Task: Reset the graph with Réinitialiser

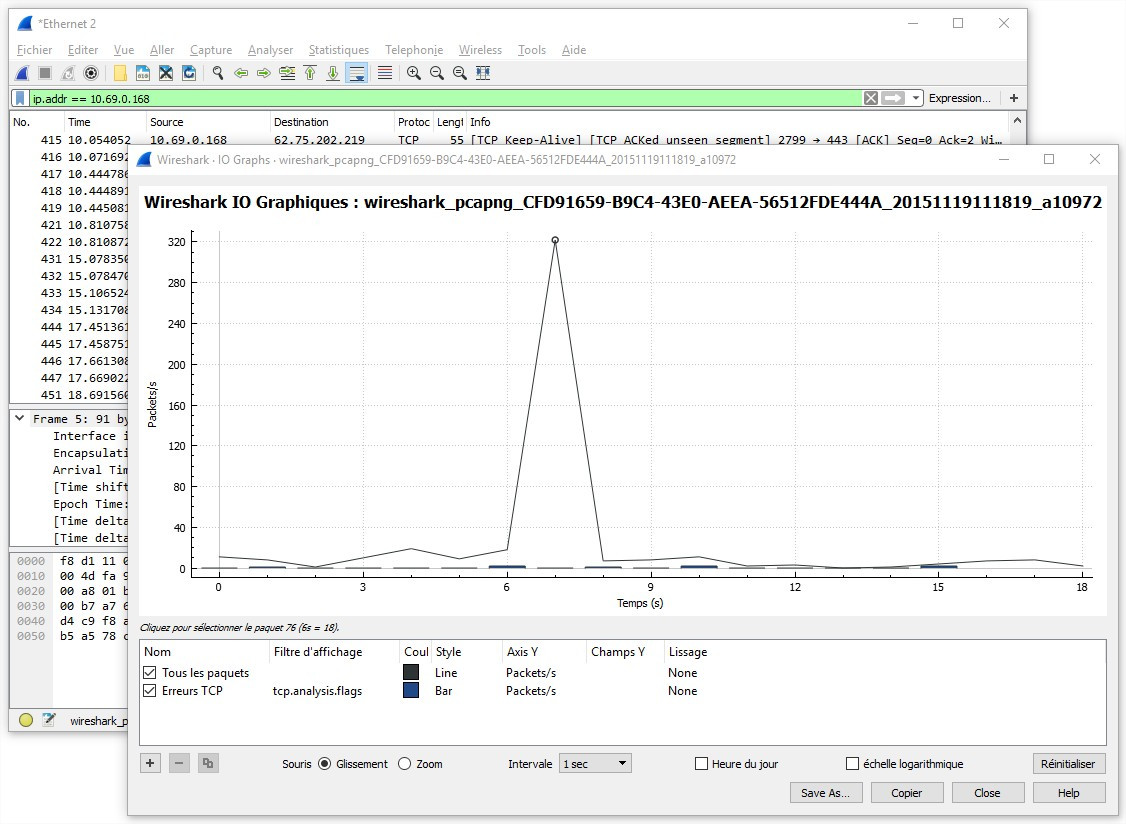Action: click(x=1068, y=763)
